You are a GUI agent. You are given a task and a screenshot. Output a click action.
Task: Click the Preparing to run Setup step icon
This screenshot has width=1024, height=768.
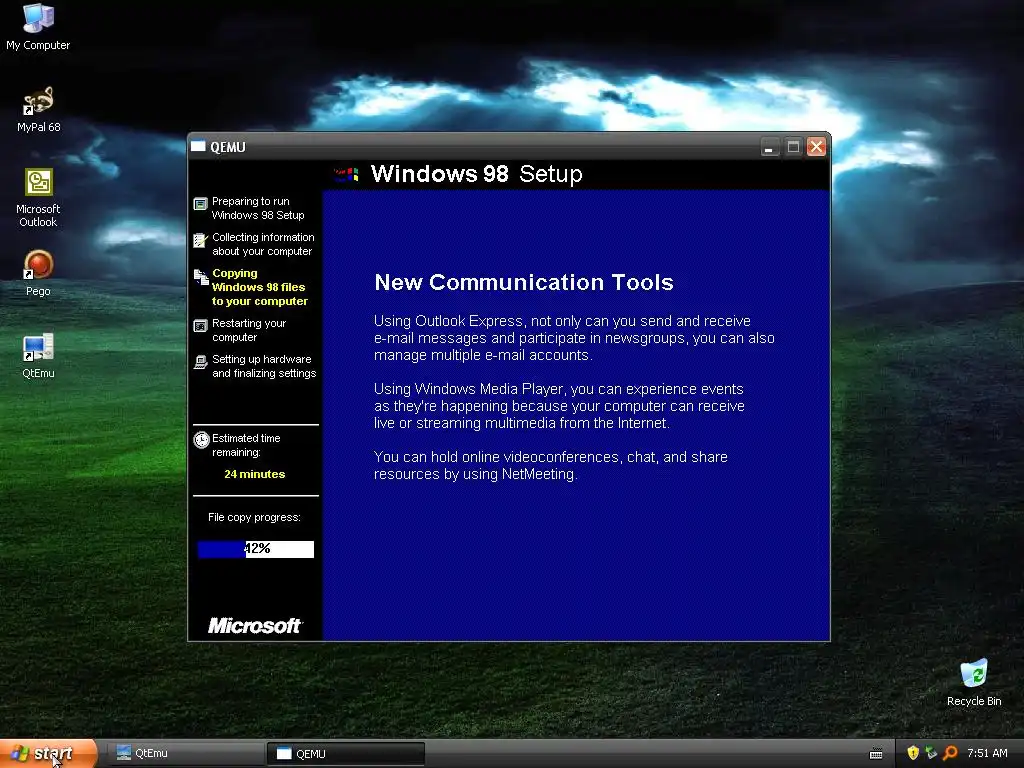pyautogui.click(x=200, y=204)
